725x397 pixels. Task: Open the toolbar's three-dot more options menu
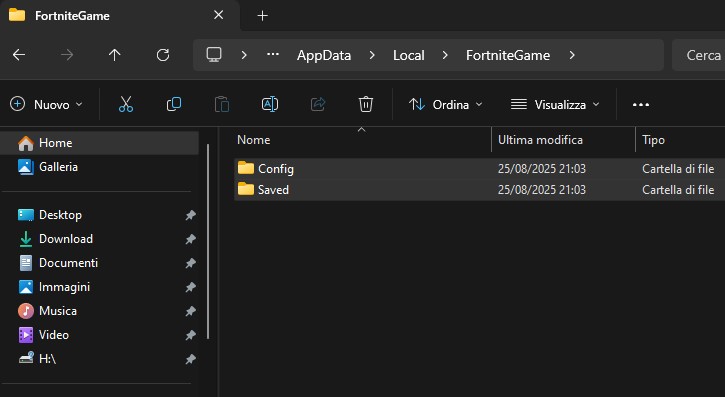(641, 105)
